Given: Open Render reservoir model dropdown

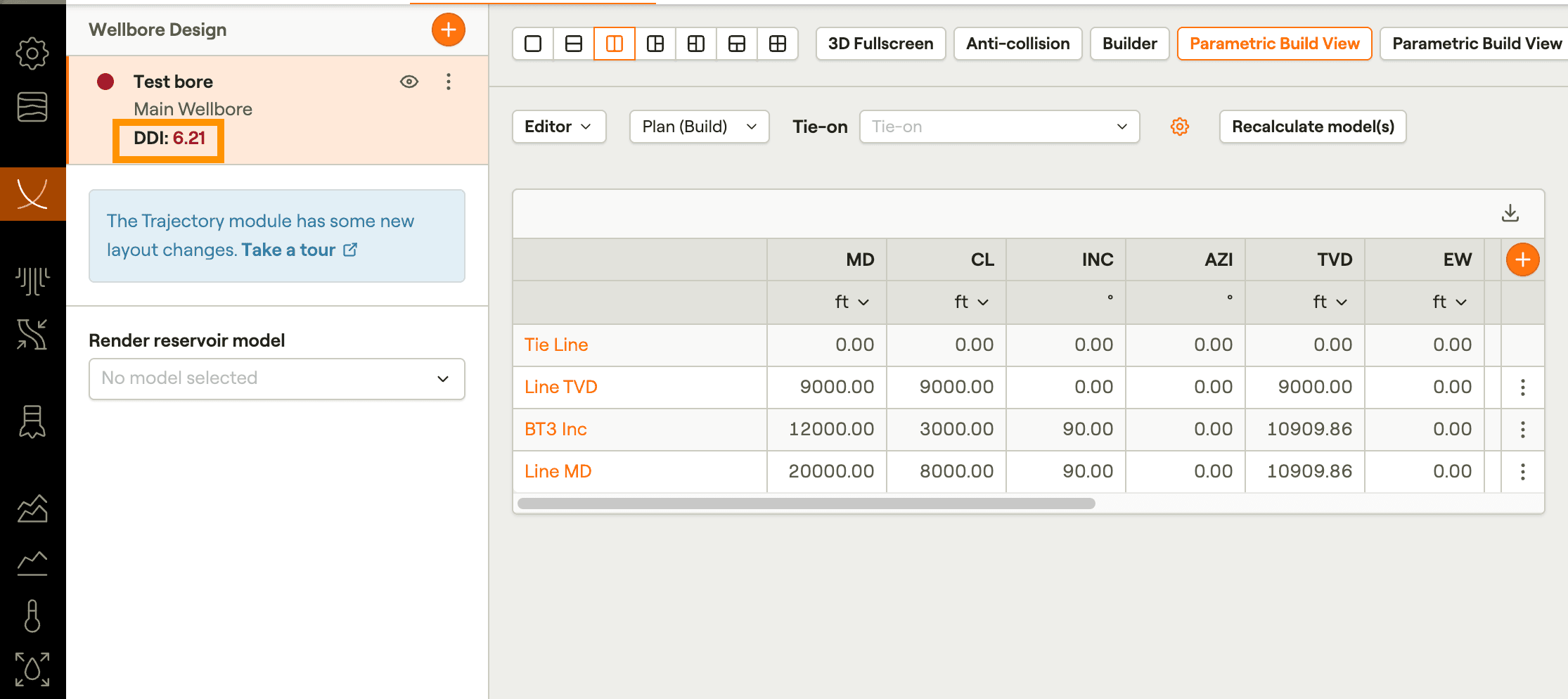Looking at the screenshot, I should (276, 378).
